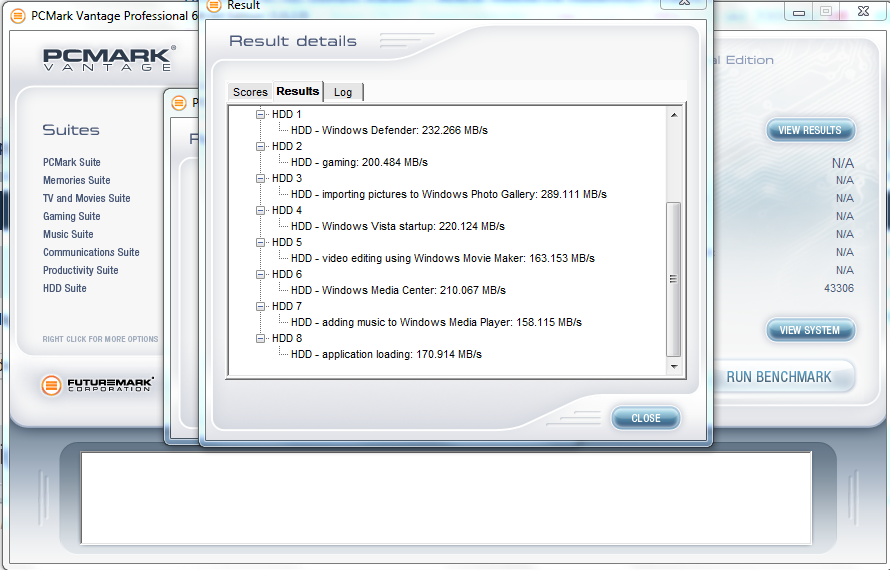
Task: Click the PCMark Vantage logo
Action: pyautogui.click(x=109, y=58)
